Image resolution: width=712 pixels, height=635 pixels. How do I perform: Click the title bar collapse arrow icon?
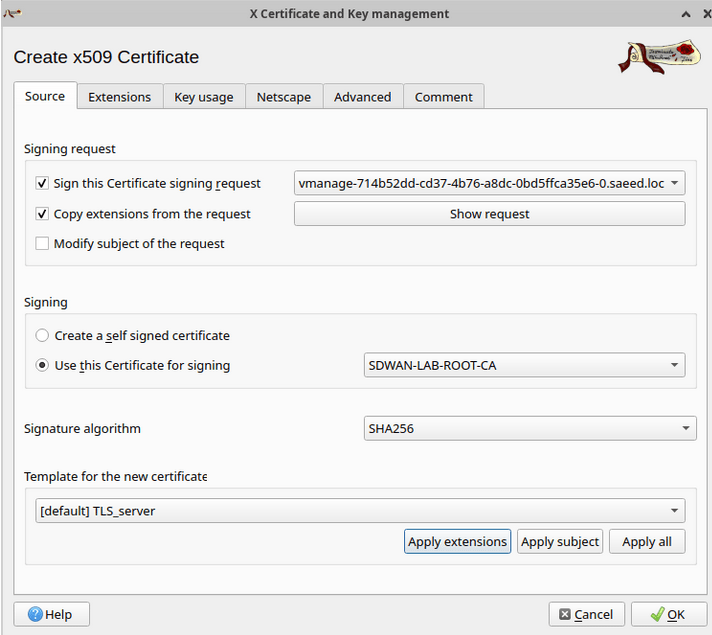click(685, 14)
